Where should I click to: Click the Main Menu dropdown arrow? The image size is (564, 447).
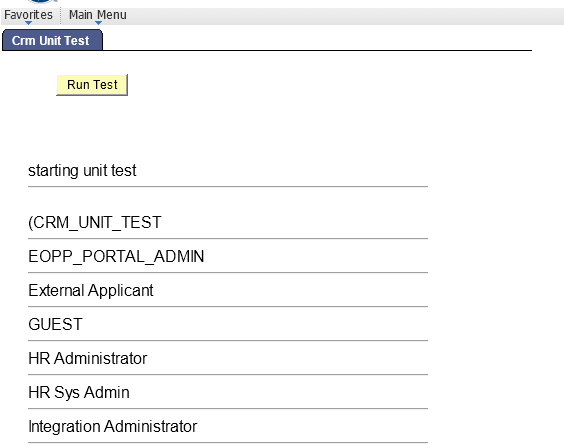[98, 23]
